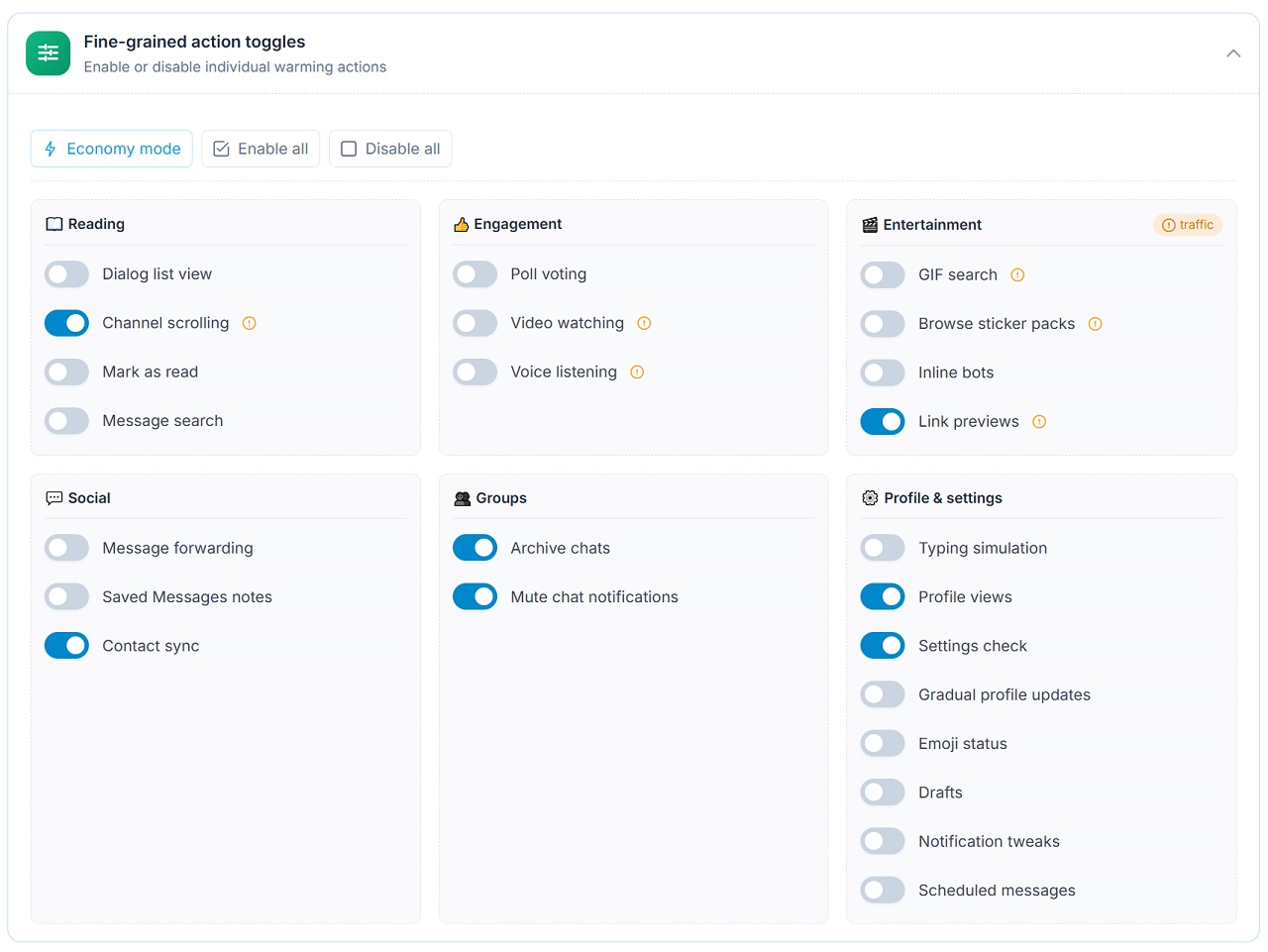Screen dimensions: 1268x952
Task: Turn on Saved Messages notes toggle
Action: [66, 597]
